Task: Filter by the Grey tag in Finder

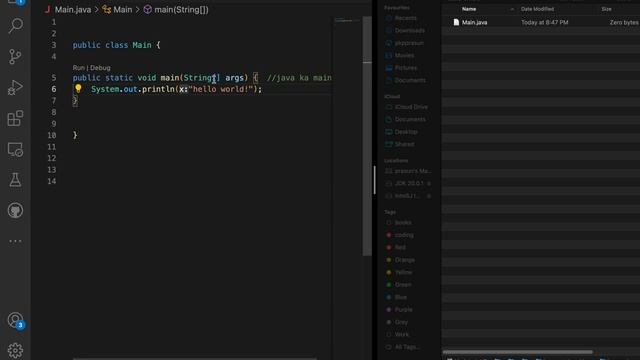Action: point(401,322)
